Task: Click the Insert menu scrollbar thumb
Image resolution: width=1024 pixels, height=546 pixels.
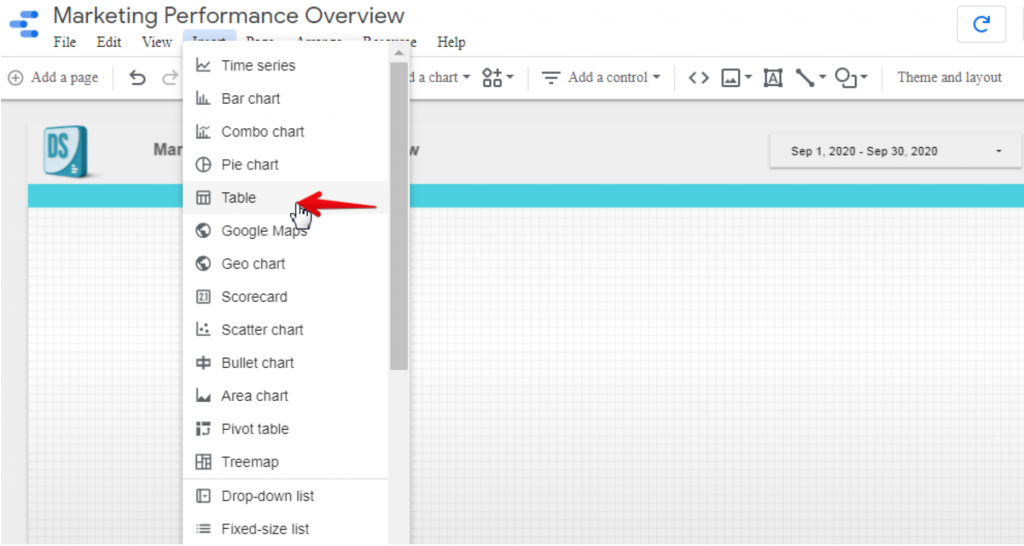Action: [x=398, y=216]
